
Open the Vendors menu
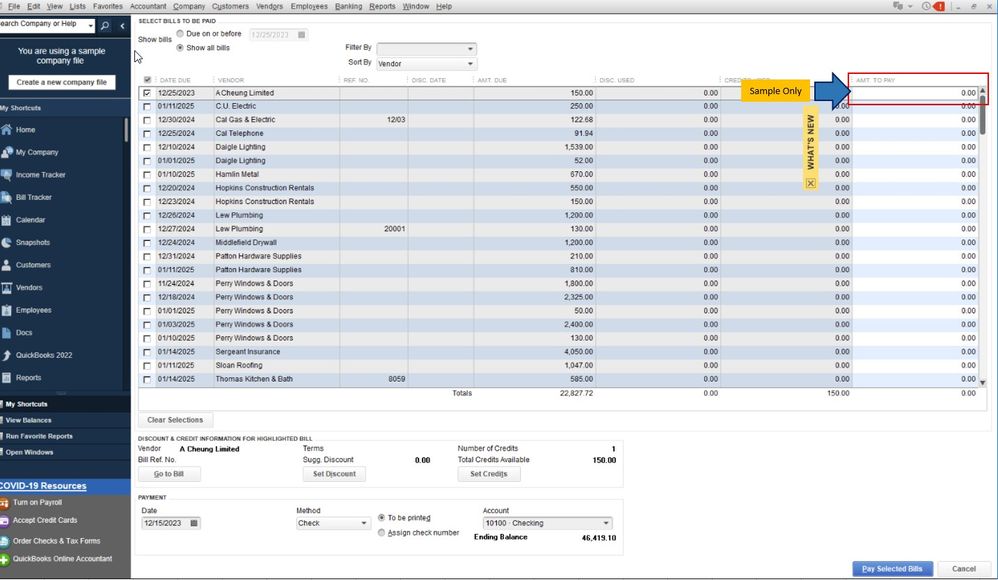pos(269,6)
